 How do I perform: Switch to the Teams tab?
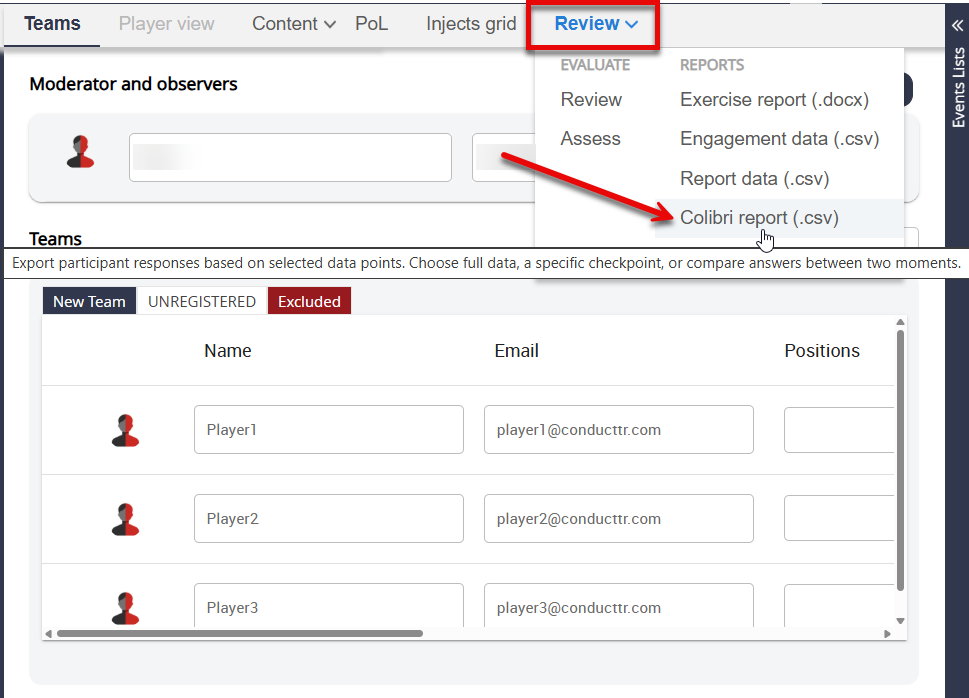click(52, 24)
